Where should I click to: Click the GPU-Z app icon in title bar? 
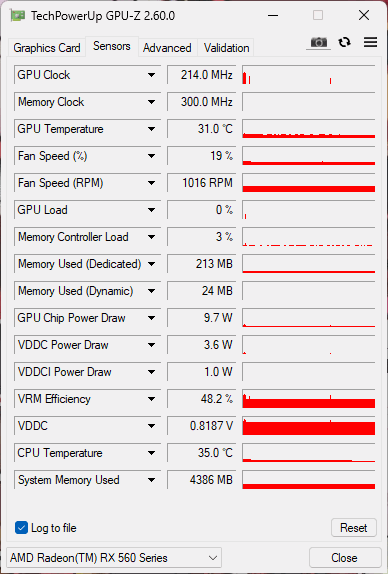(18, 16)
